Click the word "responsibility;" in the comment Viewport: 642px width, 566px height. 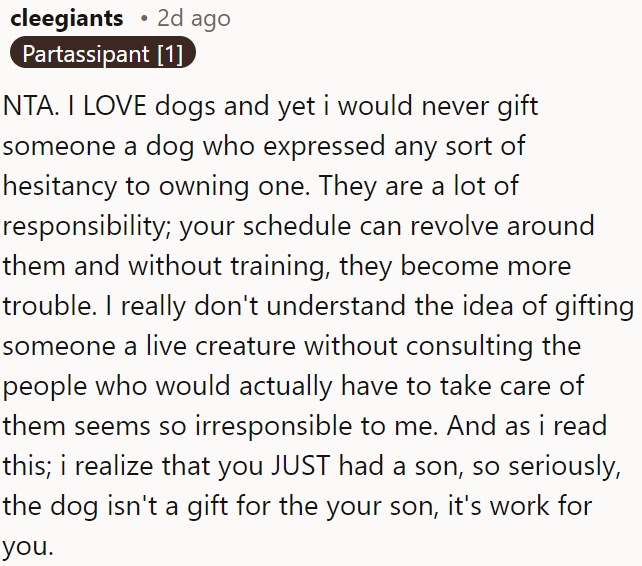[x=93, y=226]
